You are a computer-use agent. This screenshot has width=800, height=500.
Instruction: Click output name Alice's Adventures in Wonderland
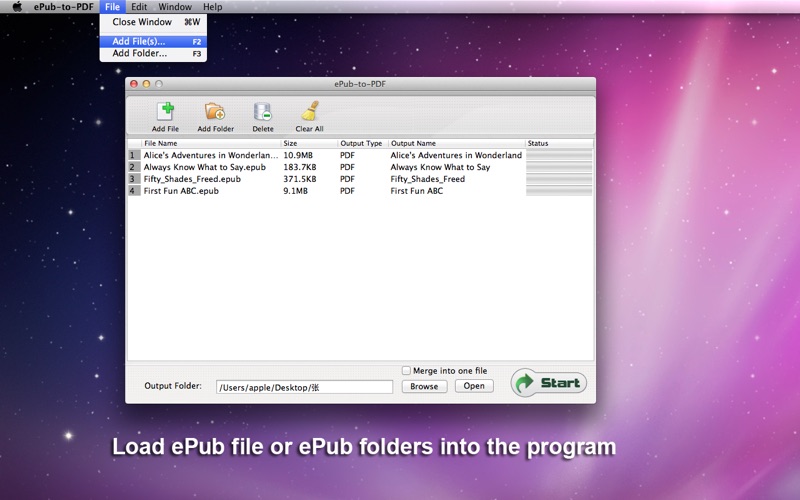(x=456, y=155)
